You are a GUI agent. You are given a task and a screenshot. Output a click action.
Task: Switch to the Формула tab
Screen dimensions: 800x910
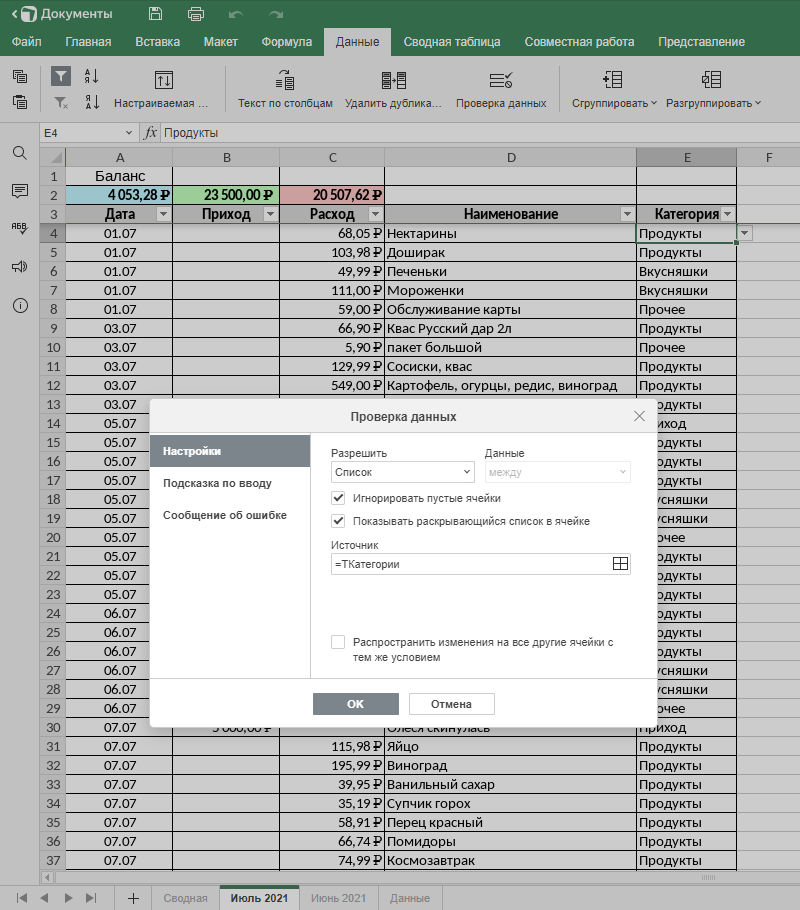tap(286, 42)
